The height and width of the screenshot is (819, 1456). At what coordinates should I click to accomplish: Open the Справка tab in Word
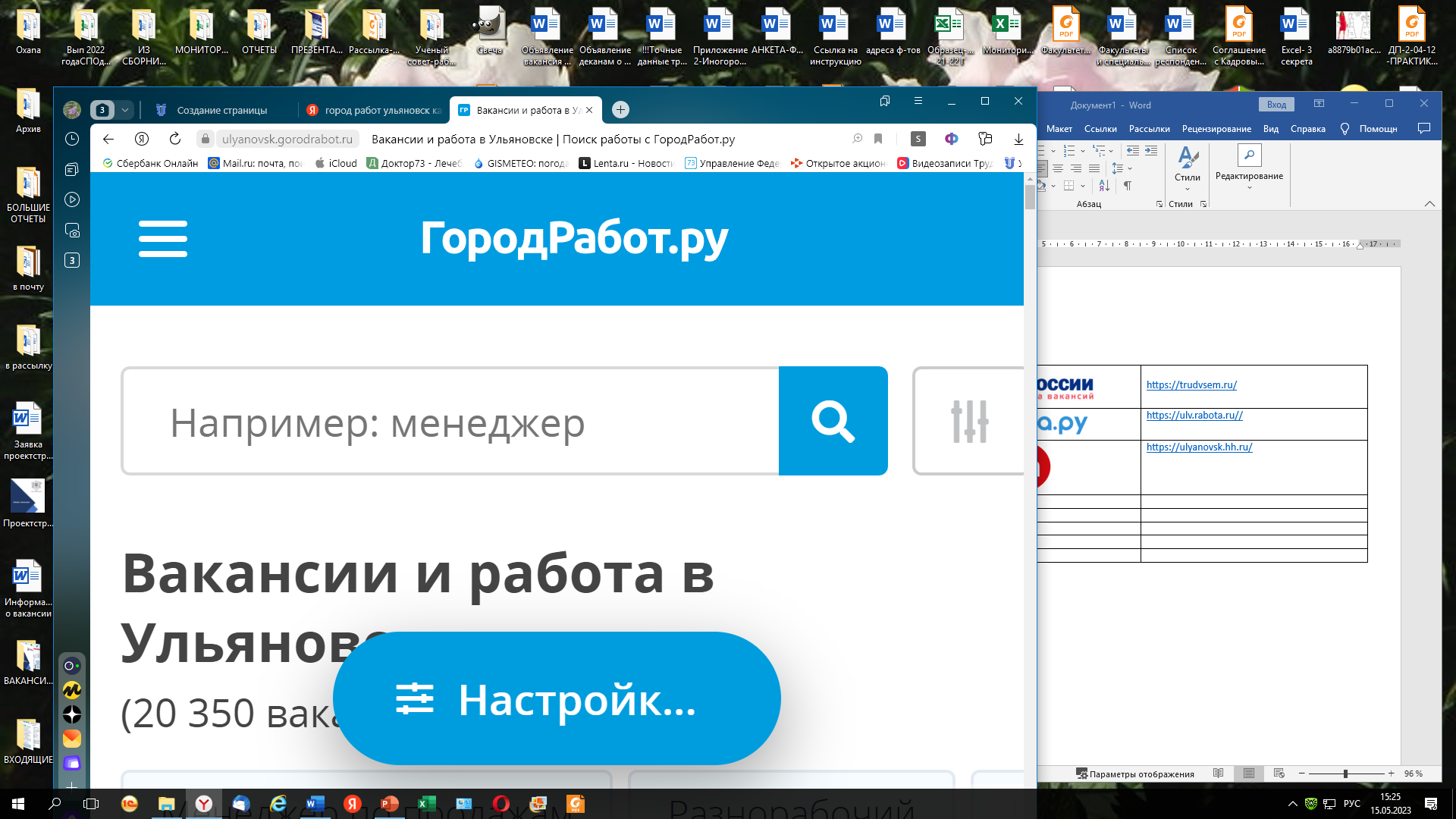pyautogui.click(x=1307, y=129)
